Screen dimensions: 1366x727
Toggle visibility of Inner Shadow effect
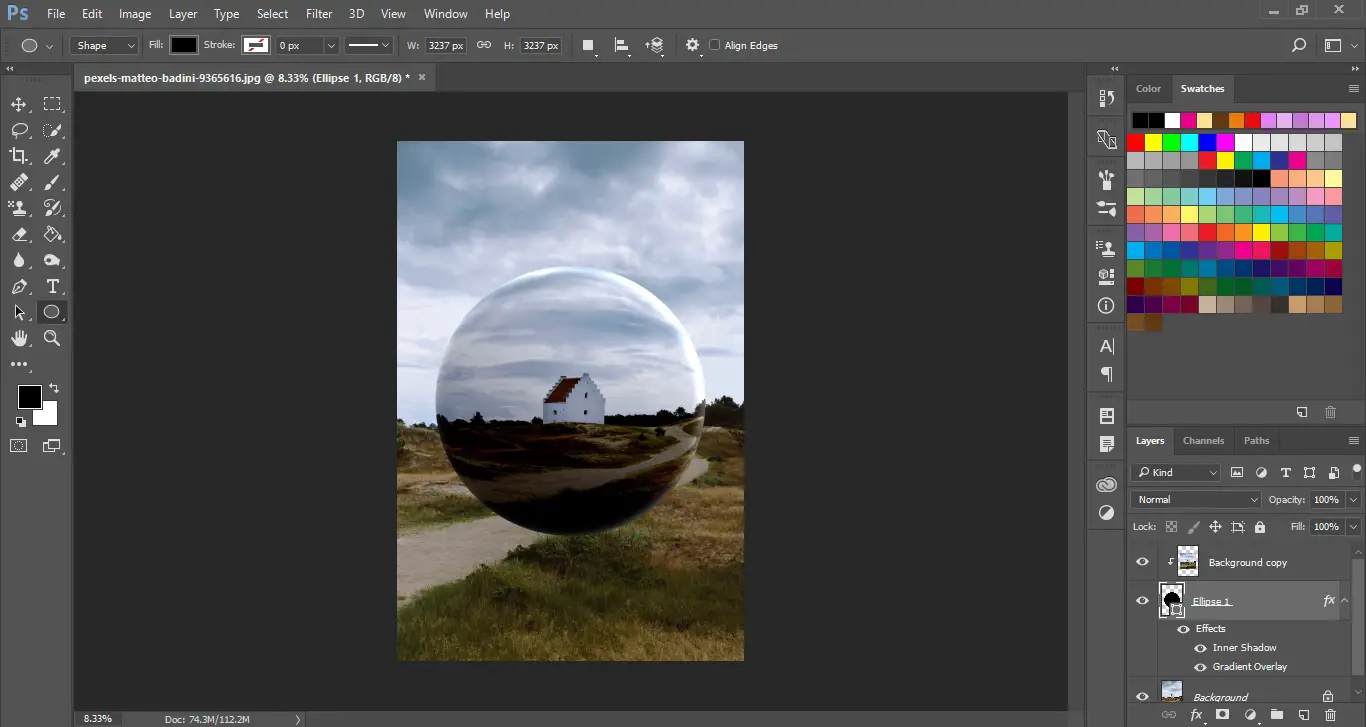coord(1199,648)
